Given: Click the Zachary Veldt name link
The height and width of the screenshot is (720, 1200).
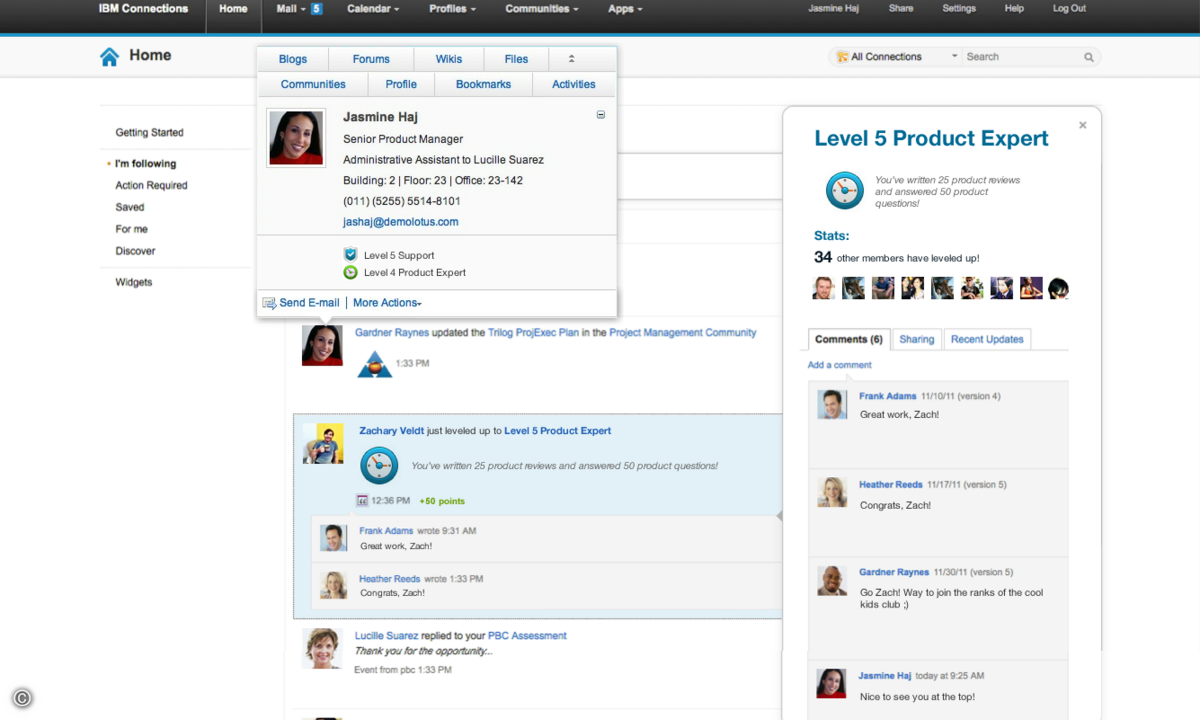Looking at the screenshot, I should 392,431.
